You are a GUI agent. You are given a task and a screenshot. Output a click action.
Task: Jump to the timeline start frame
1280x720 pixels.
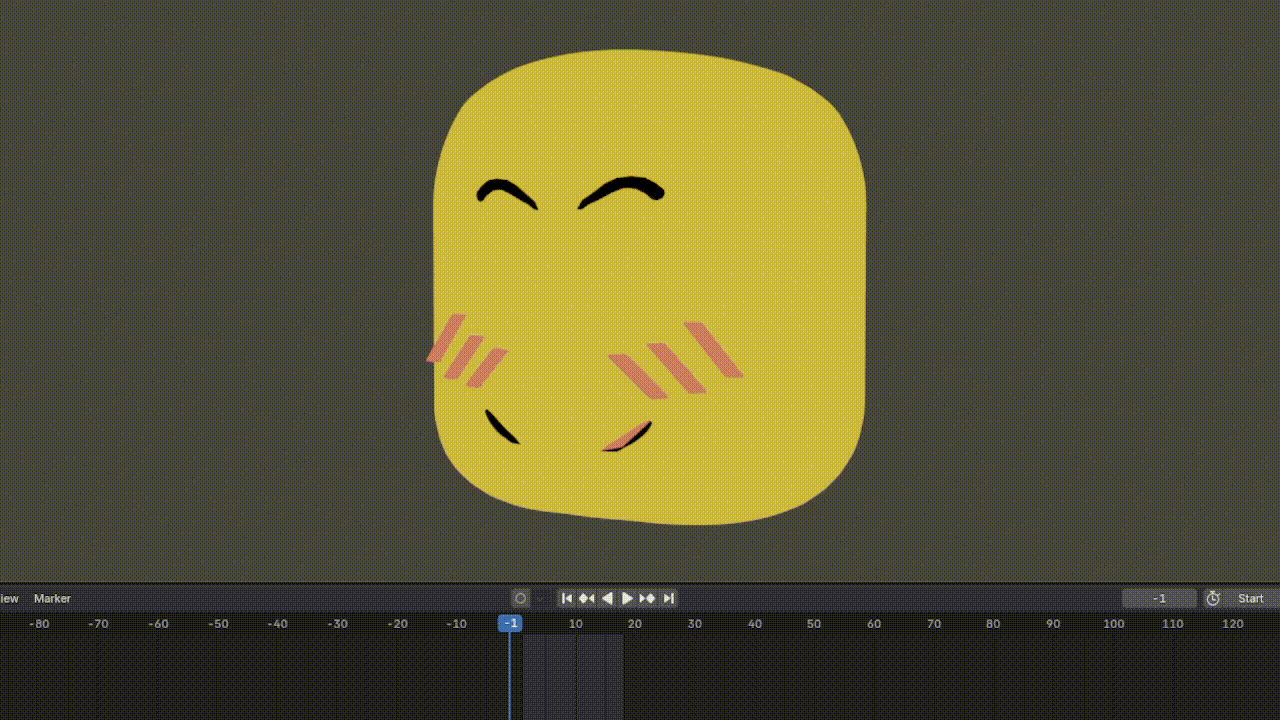pos(567,598)
